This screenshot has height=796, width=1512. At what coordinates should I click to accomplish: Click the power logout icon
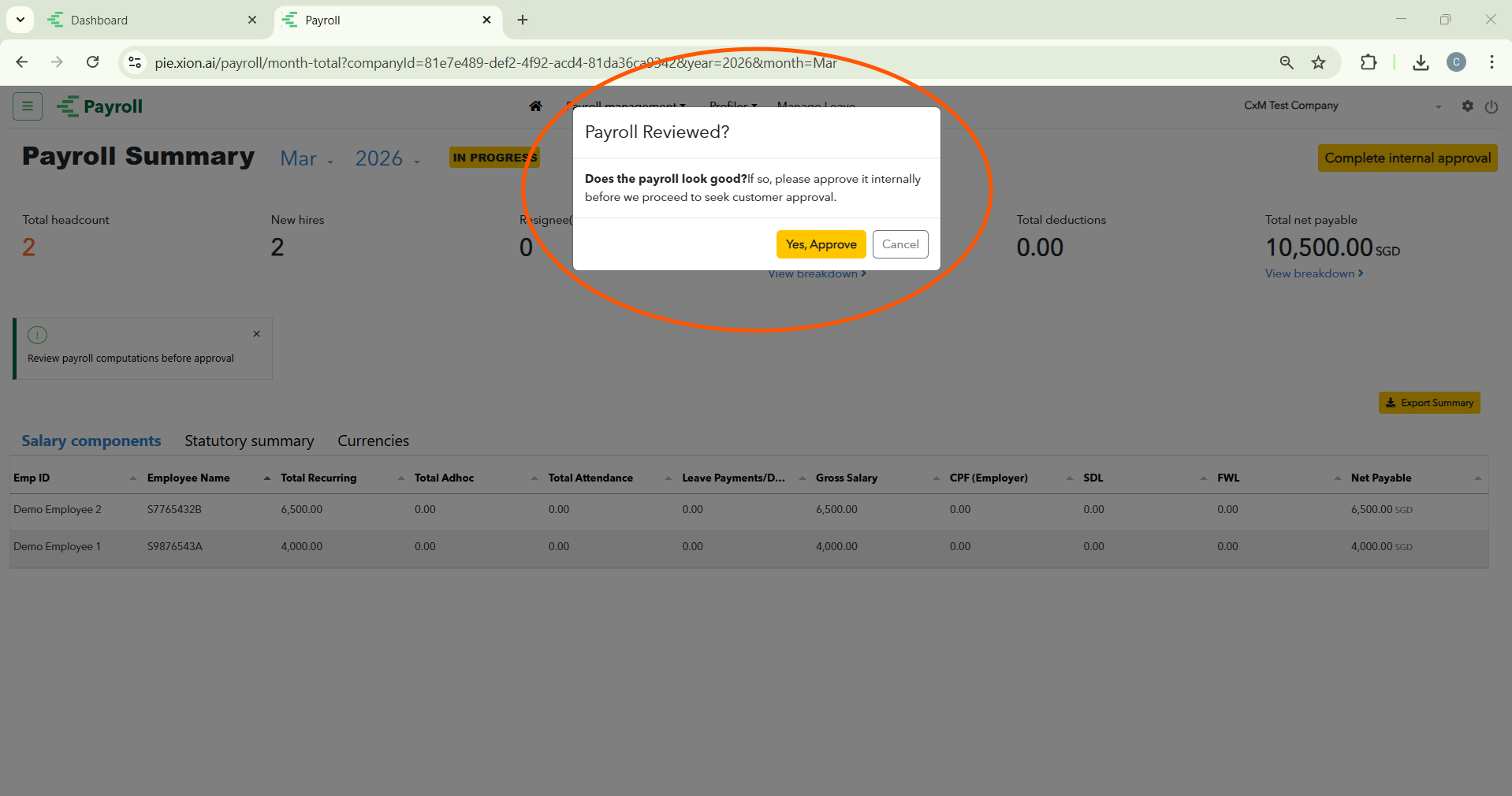pos(1491,107)
